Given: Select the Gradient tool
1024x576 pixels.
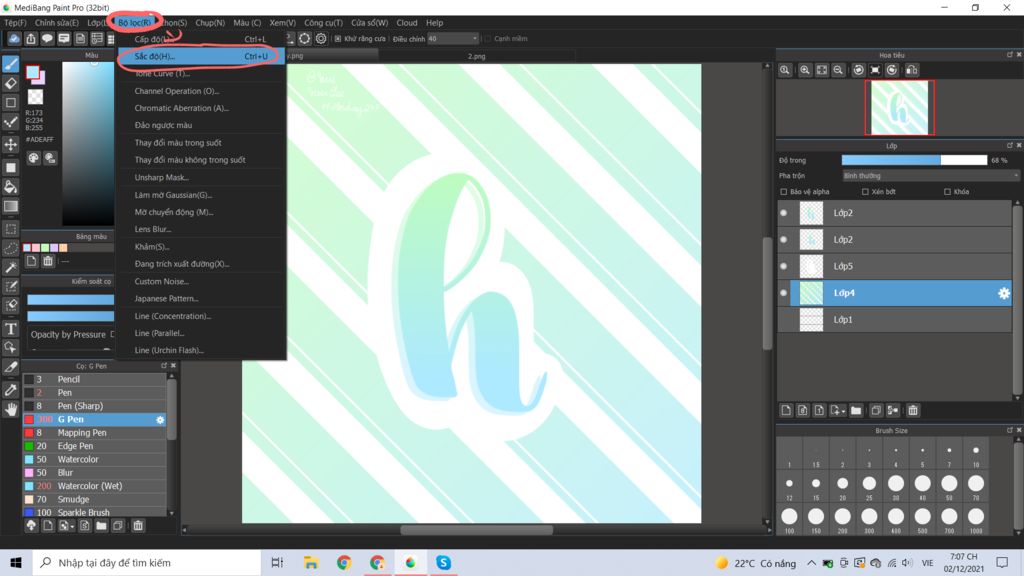Looking at the screenshot, I should [x=10, y=206].
